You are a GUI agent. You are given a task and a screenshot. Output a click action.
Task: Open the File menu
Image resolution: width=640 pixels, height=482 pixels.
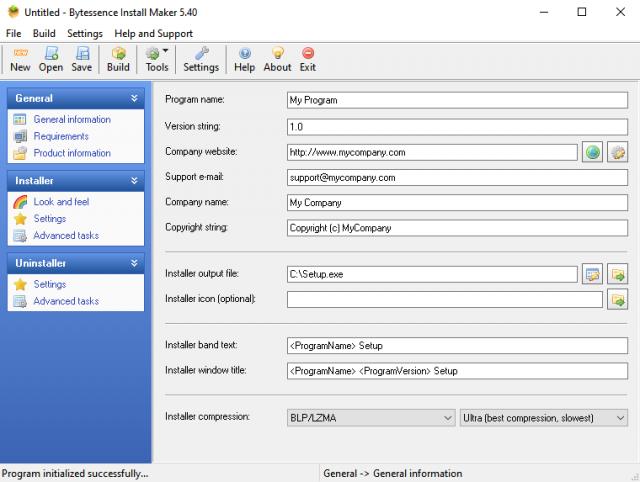pos(14,33)
